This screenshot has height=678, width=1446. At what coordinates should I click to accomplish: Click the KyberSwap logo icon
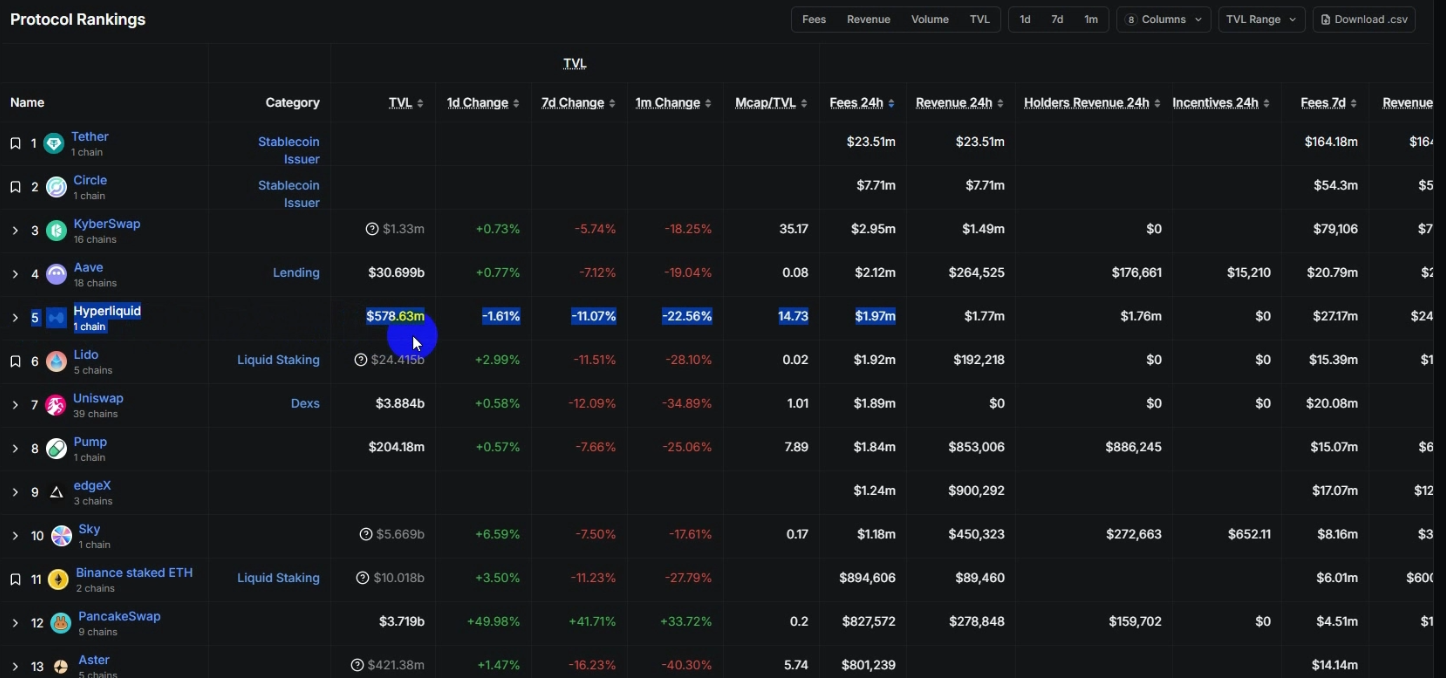click(x=57, y=231)
